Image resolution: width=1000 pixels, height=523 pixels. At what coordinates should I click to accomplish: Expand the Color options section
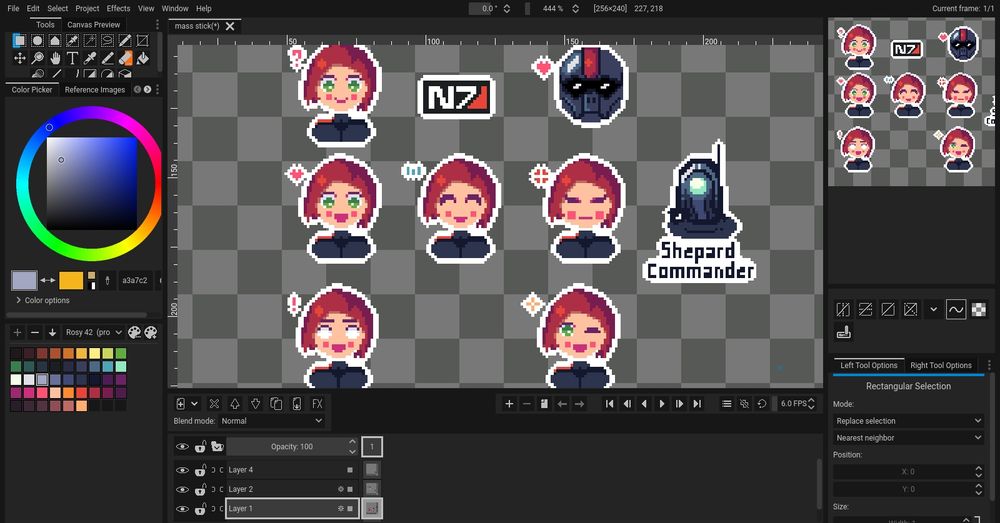pos(42,300)
